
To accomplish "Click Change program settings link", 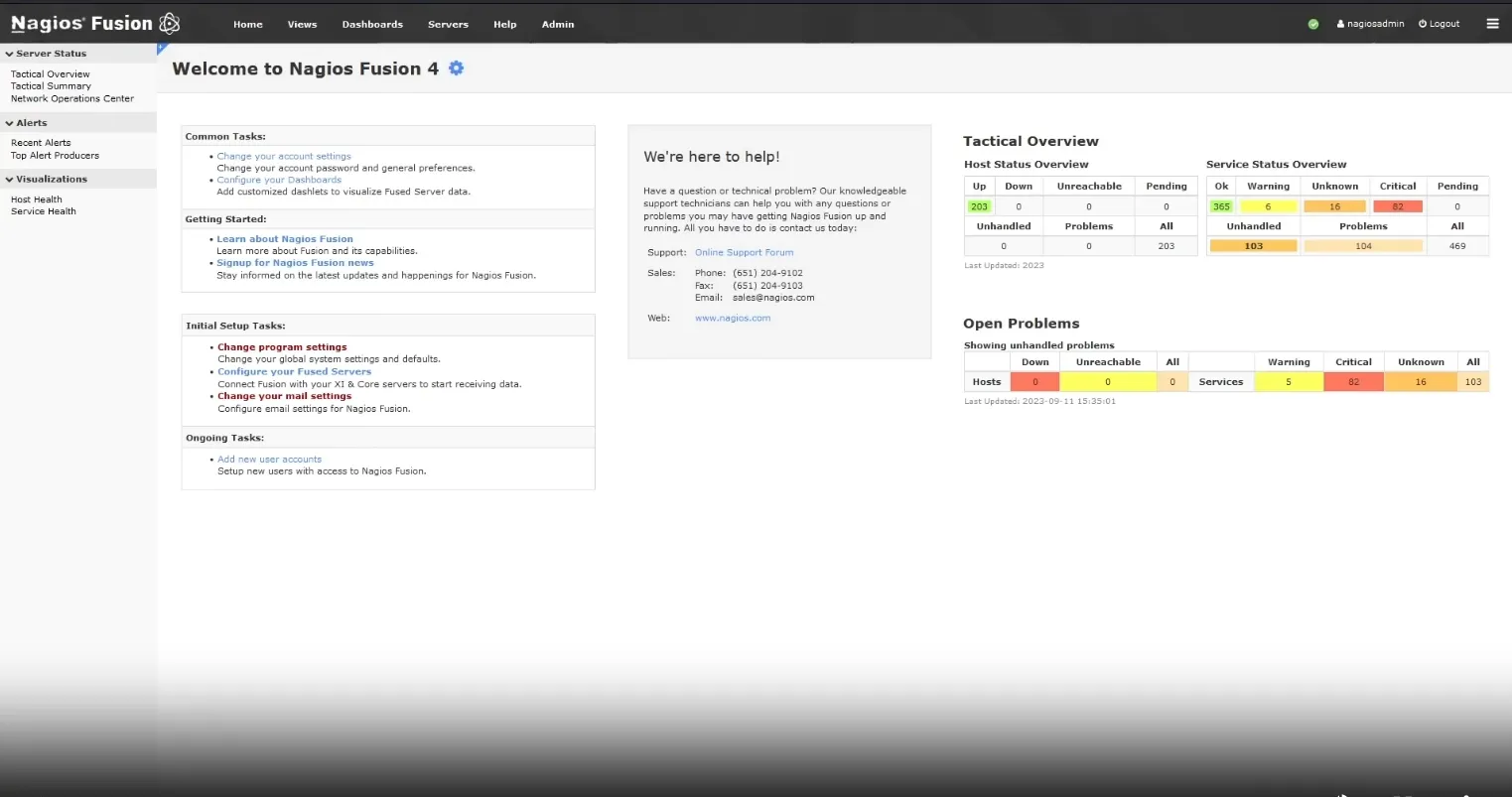I will pos(282,347).
